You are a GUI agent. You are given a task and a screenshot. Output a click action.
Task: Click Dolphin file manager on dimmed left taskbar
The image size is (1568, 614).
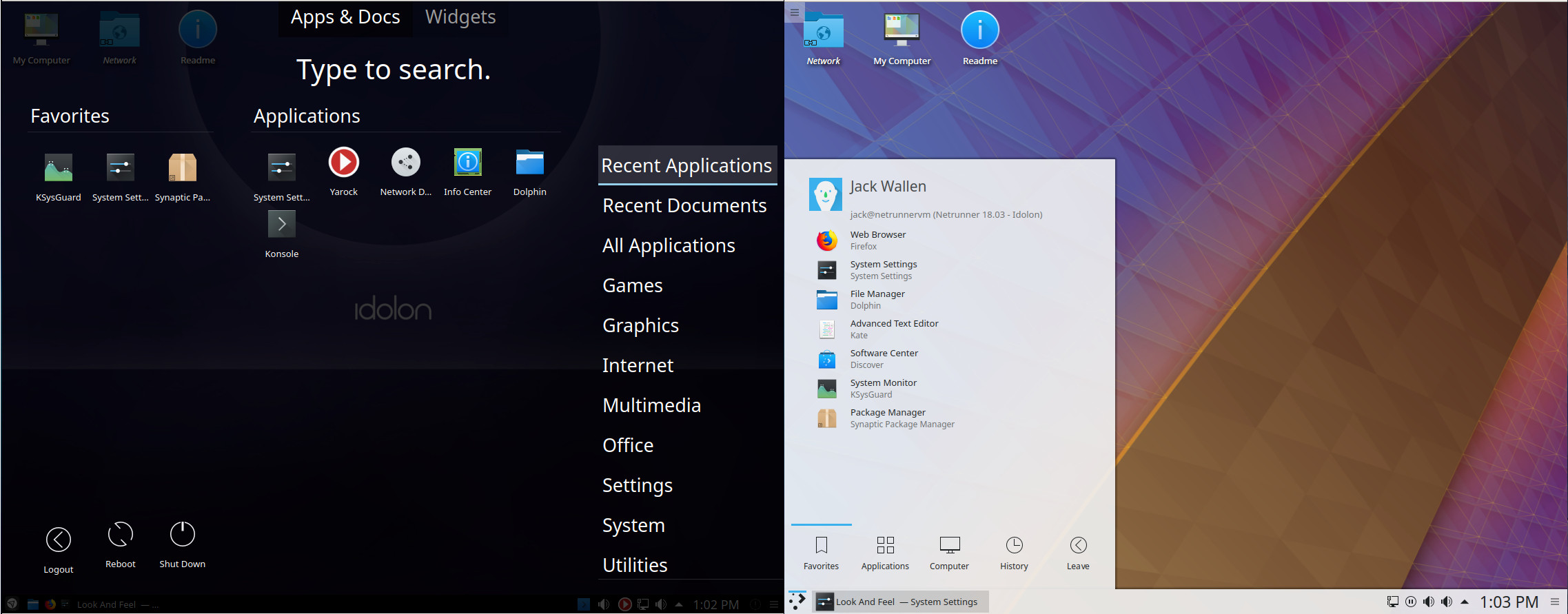32,604
